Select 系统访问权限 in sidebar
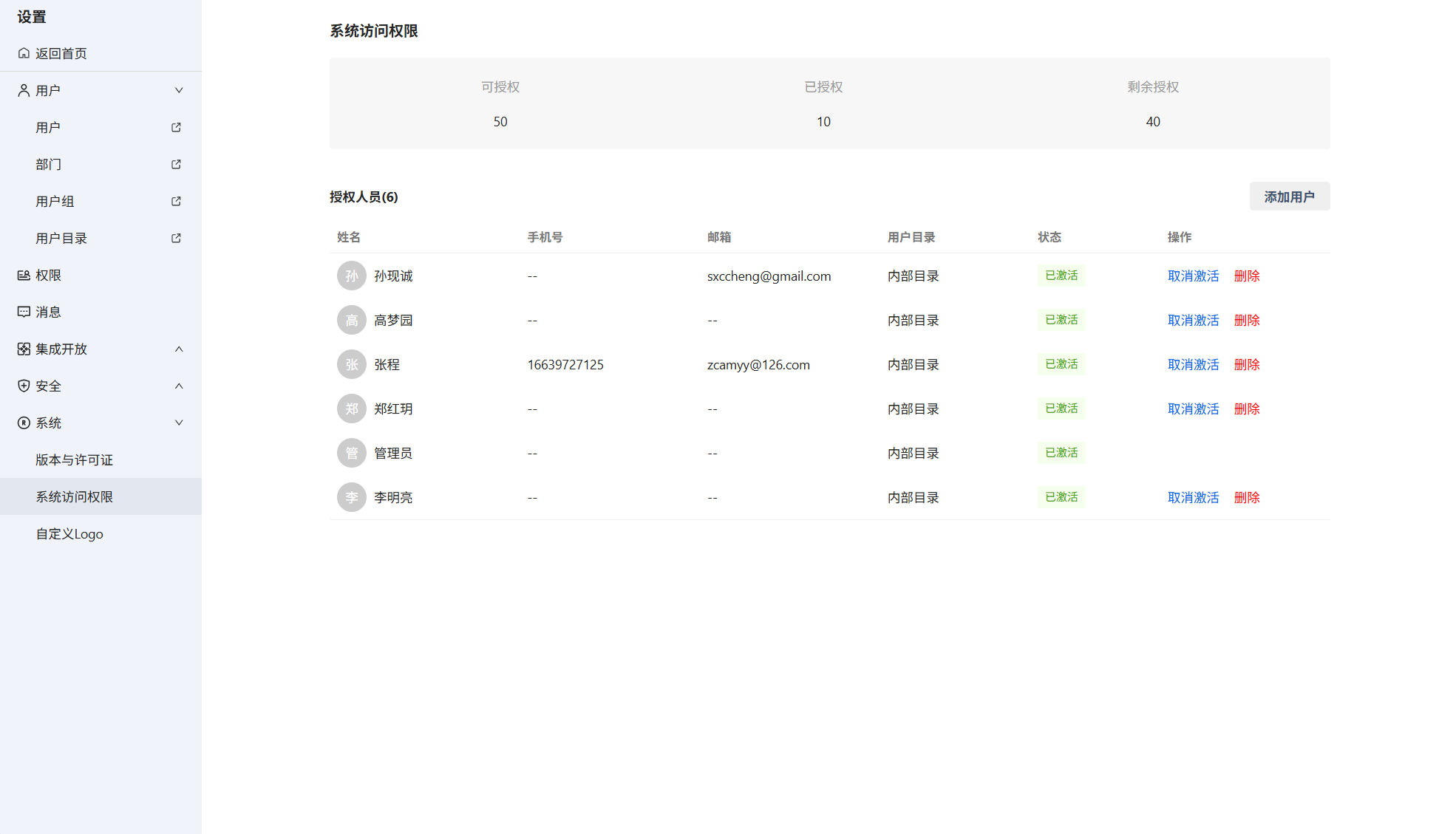 pyautogui.click(x=74, y=496)
